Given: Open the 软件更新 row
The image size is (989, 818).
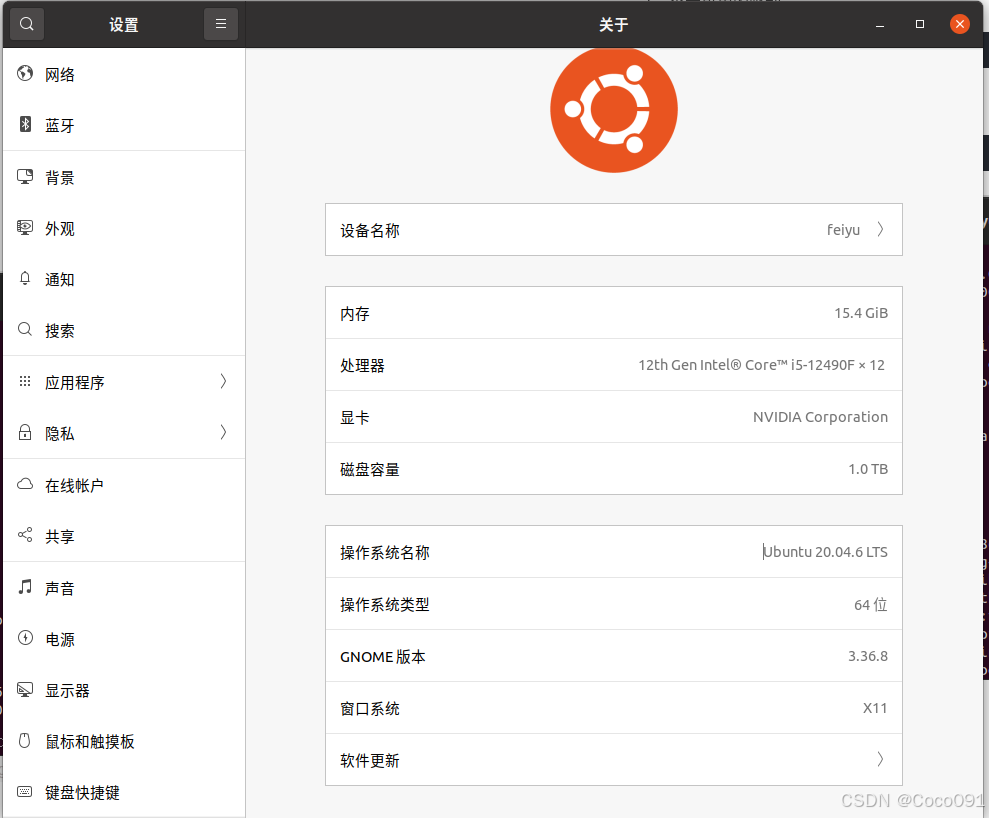Looking at the screenshot, I should click(x=614, y=759).
